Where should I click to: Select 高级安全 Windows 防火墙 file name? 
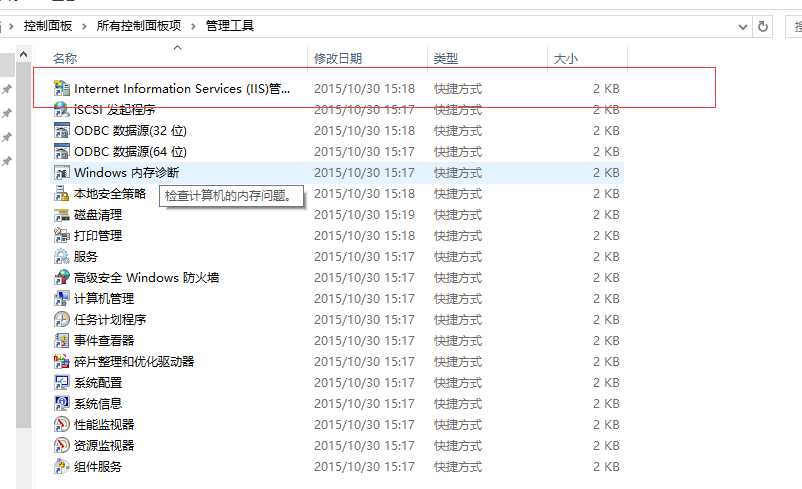[x=147, y=277]
